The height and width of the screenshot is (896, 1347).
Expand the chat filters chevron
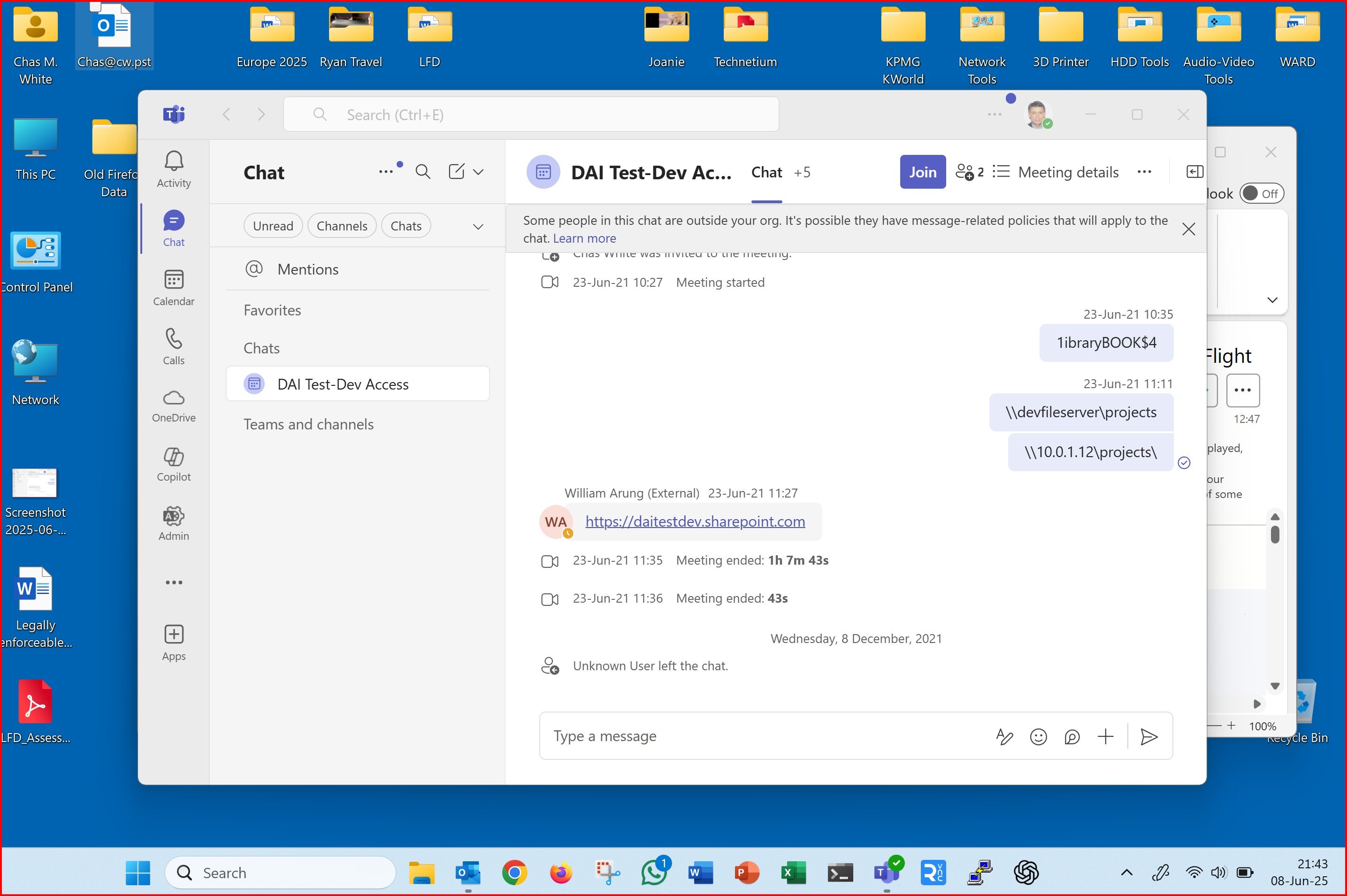[478, 226]
